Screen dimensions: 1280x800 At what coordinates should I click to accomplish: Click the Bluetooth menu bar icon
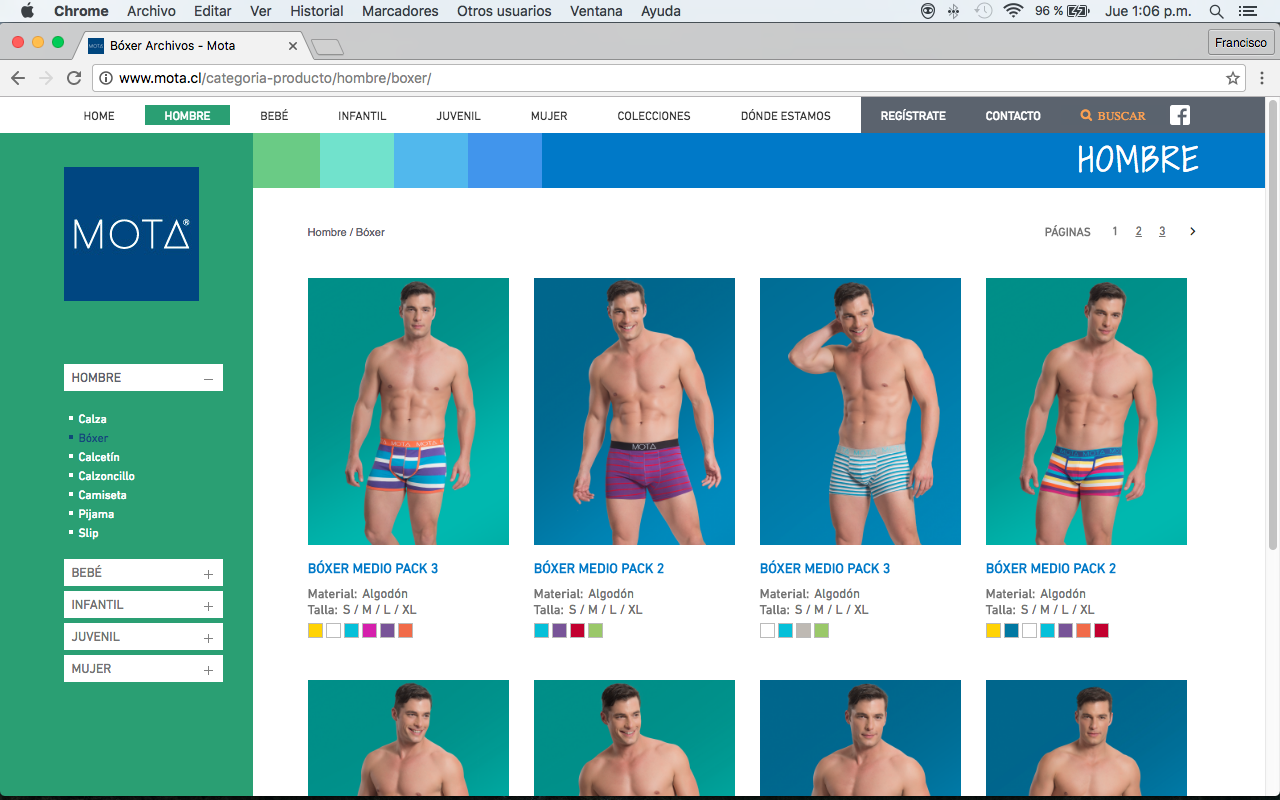[953, 11]
